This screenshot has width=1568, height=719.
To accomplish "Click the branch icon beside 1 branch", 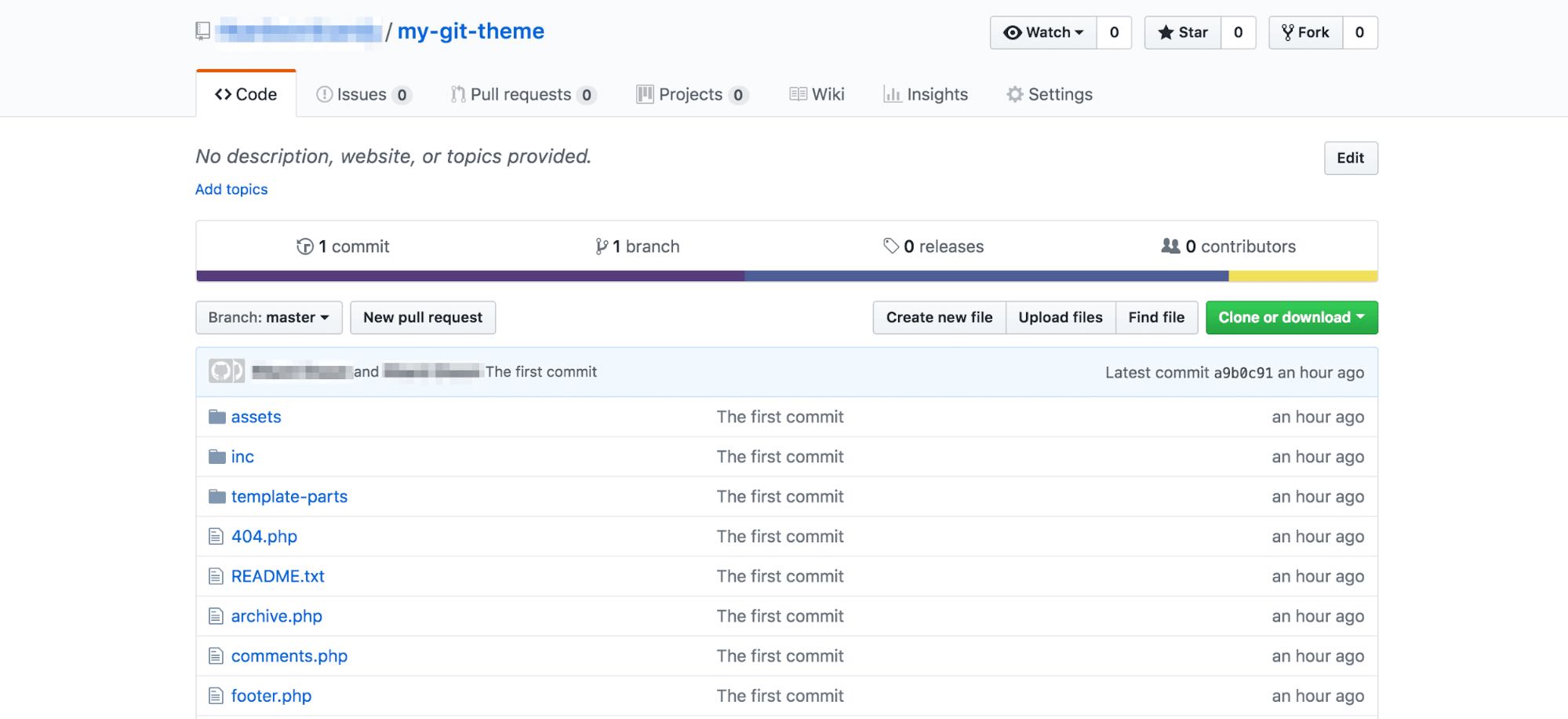I will tap(601, 246).
